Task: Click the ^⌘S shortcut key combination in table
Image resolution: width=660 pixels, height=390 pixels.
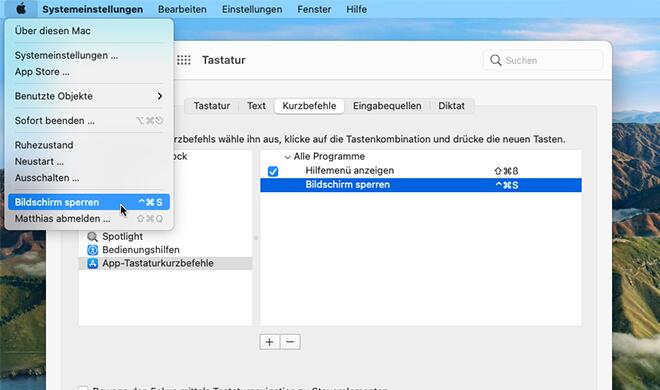Action: pos(507,185)
